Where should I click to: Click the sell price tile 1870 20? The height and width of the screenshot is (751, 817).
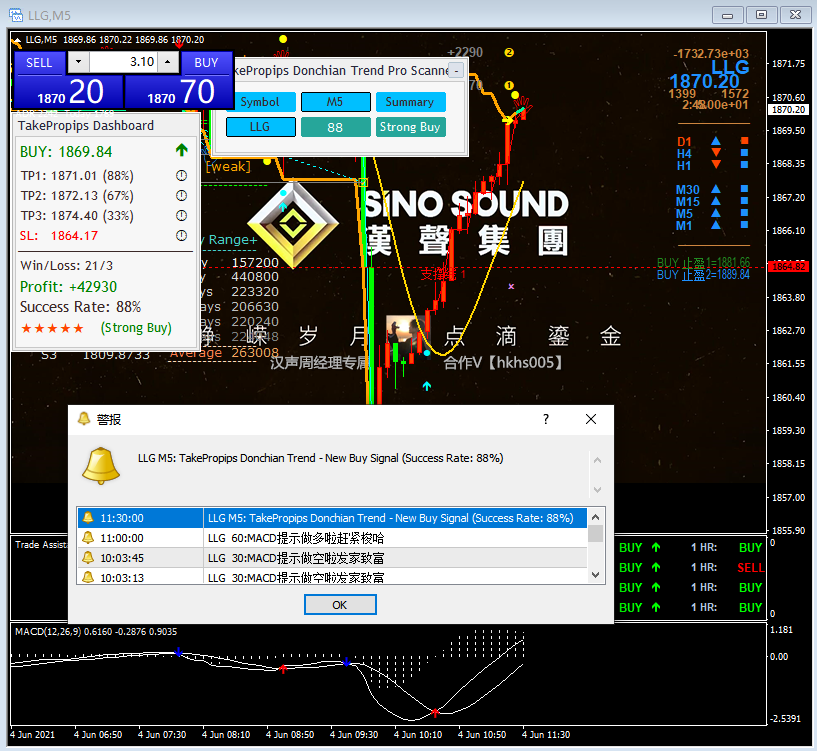point(68,92)
